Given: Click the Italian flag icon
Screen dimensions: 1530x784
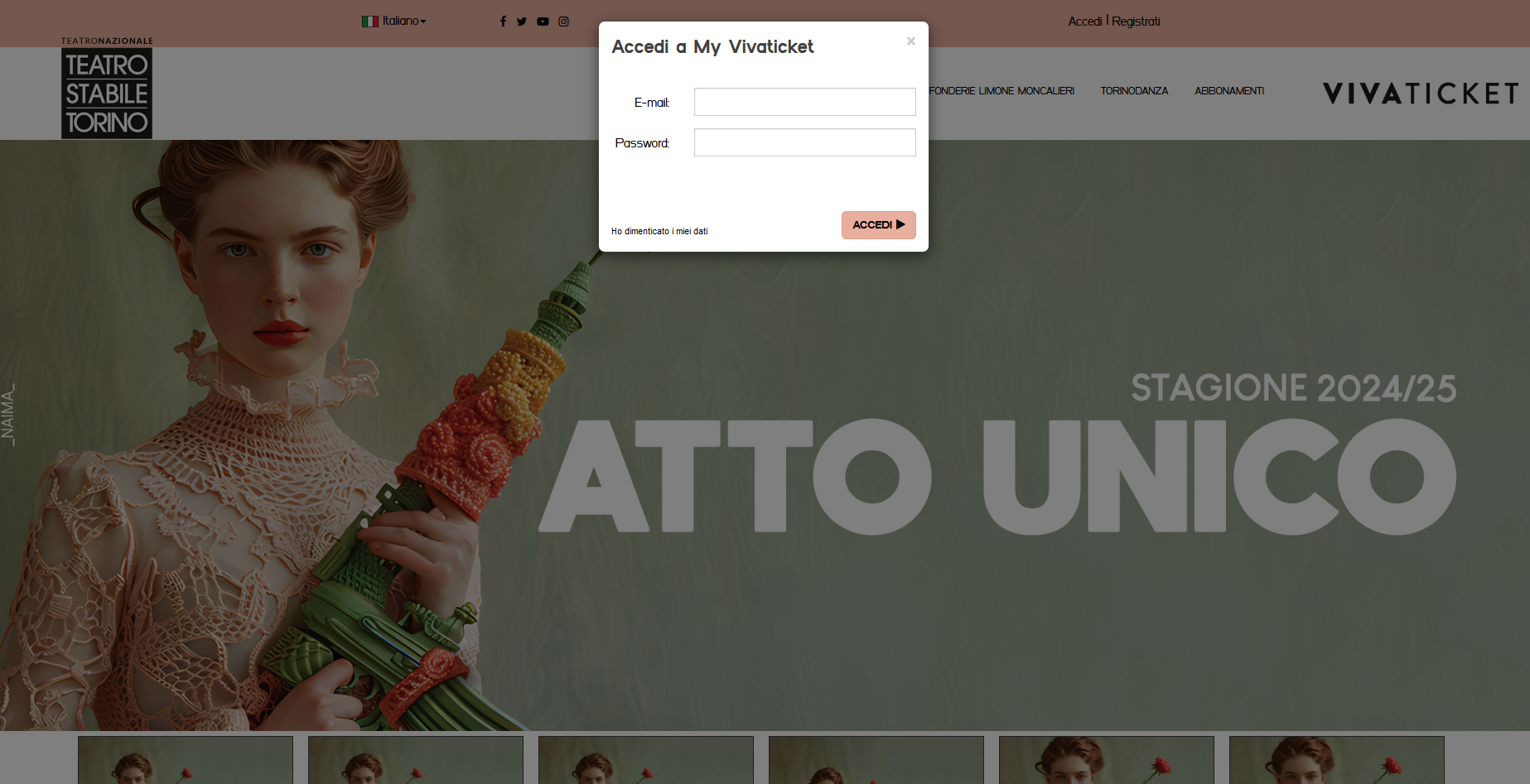Looking at the screenshot, I should [369, 22].
